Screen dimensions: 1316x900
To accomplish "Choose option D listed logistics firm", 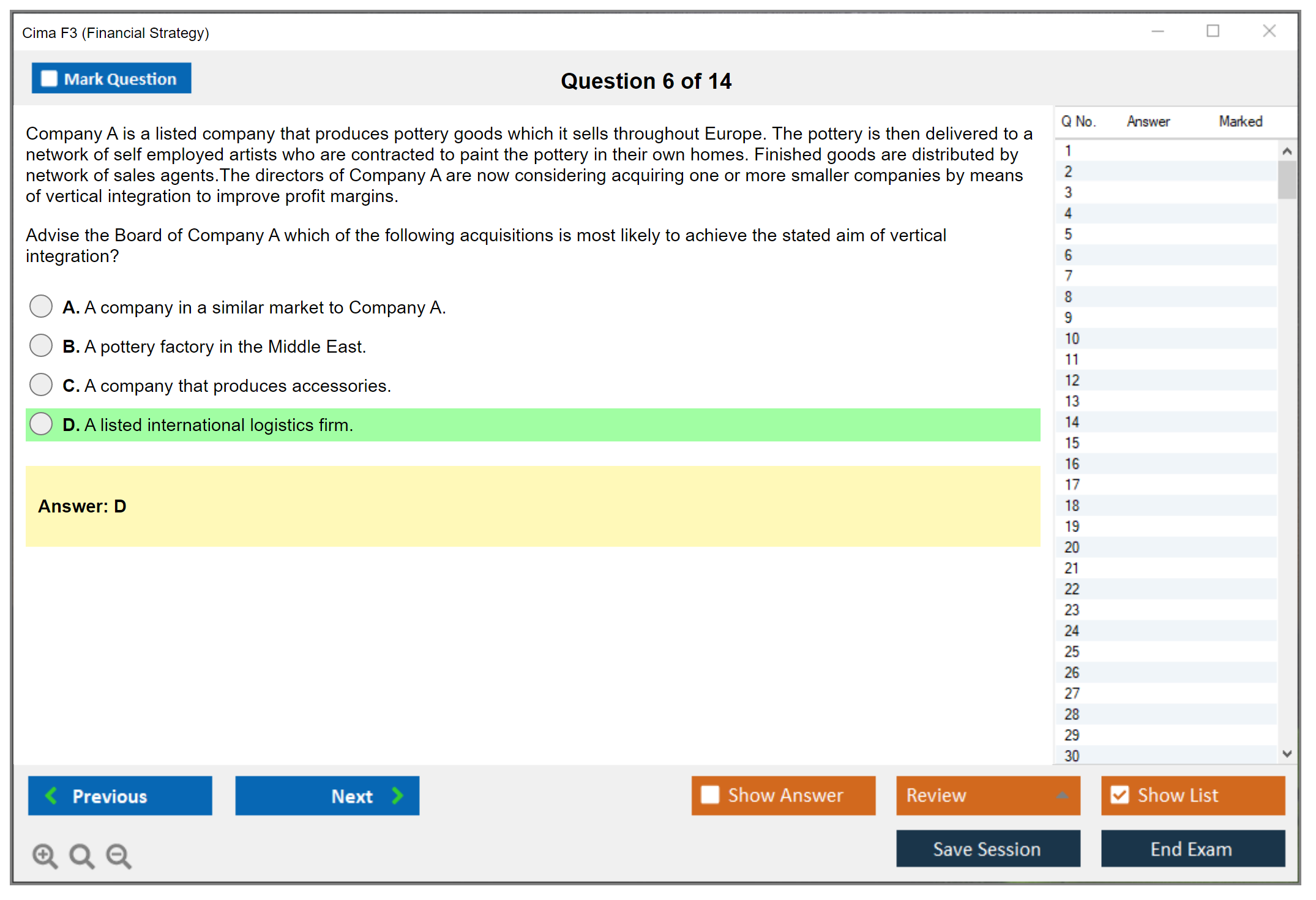I will [x=41, y=424].
